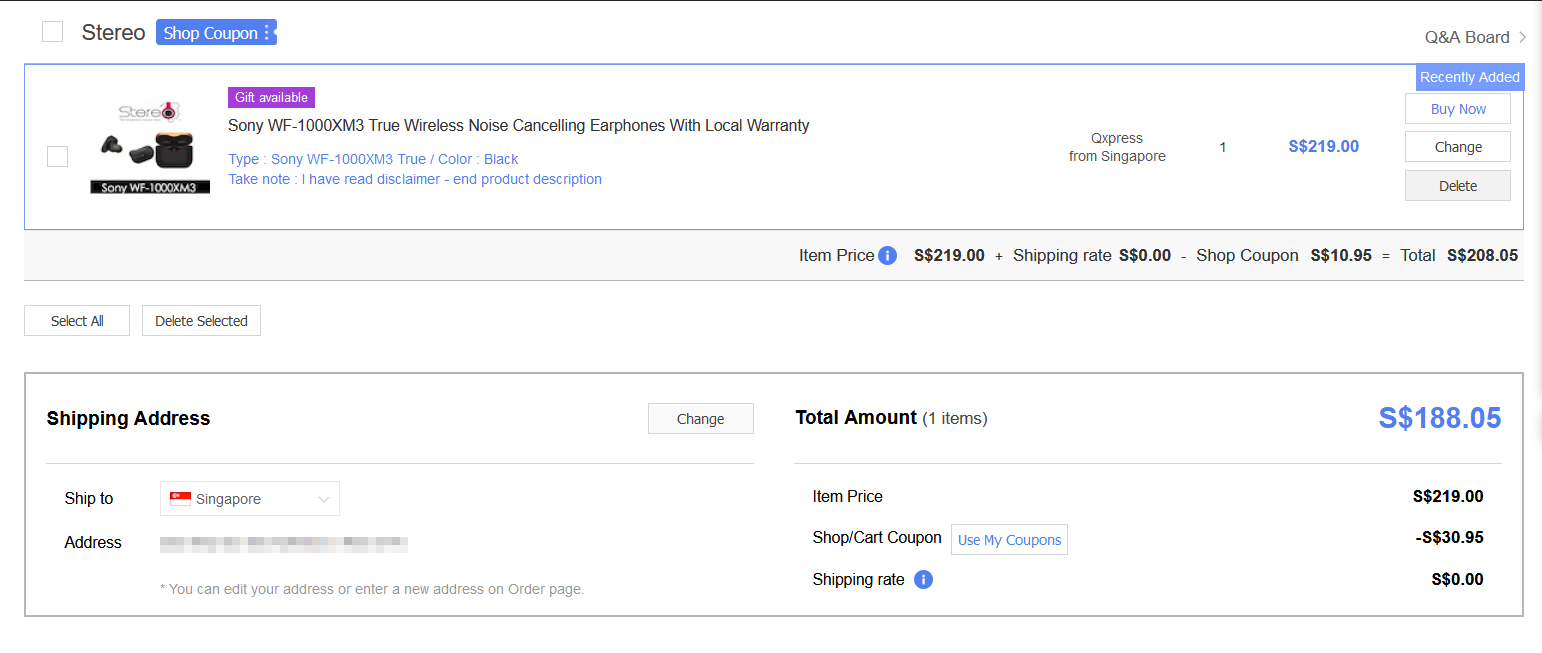Click the edit address note text
The width and height of the screenshot is (1542, 653).
(372, 589)
